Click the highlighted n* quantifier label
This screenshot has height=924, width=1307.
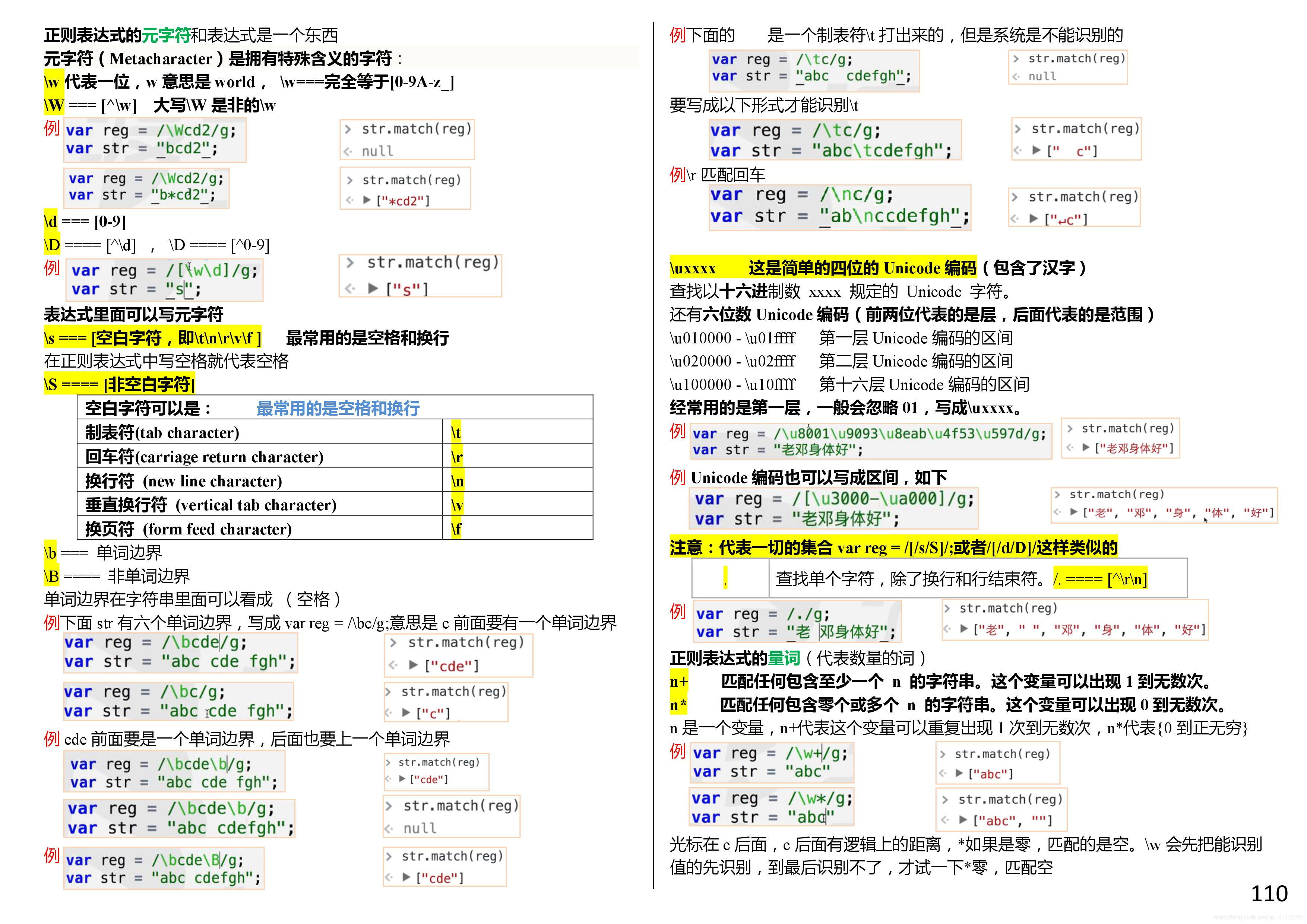coord(678,704)
